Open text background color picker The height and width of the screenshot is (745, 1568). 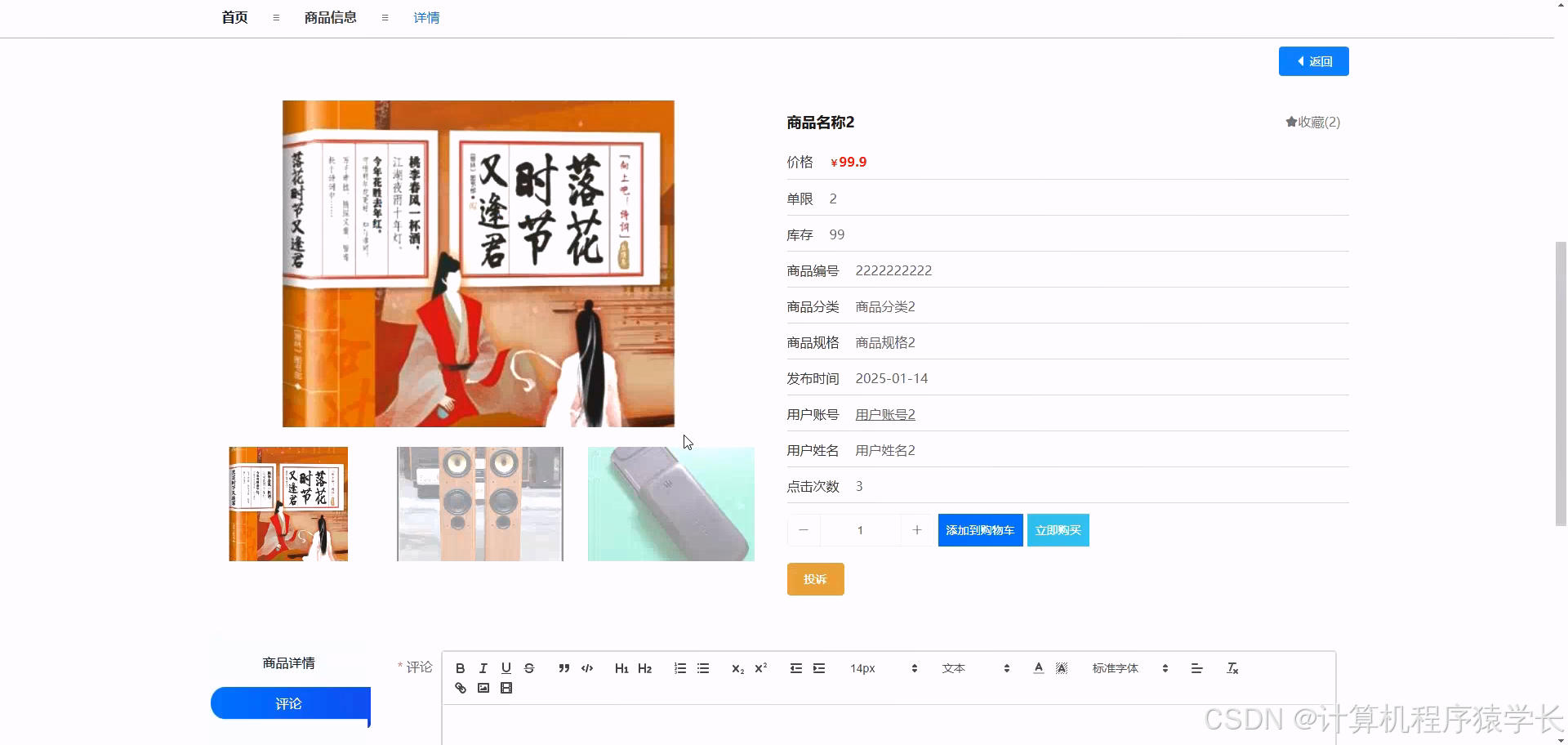[1061, 668]
